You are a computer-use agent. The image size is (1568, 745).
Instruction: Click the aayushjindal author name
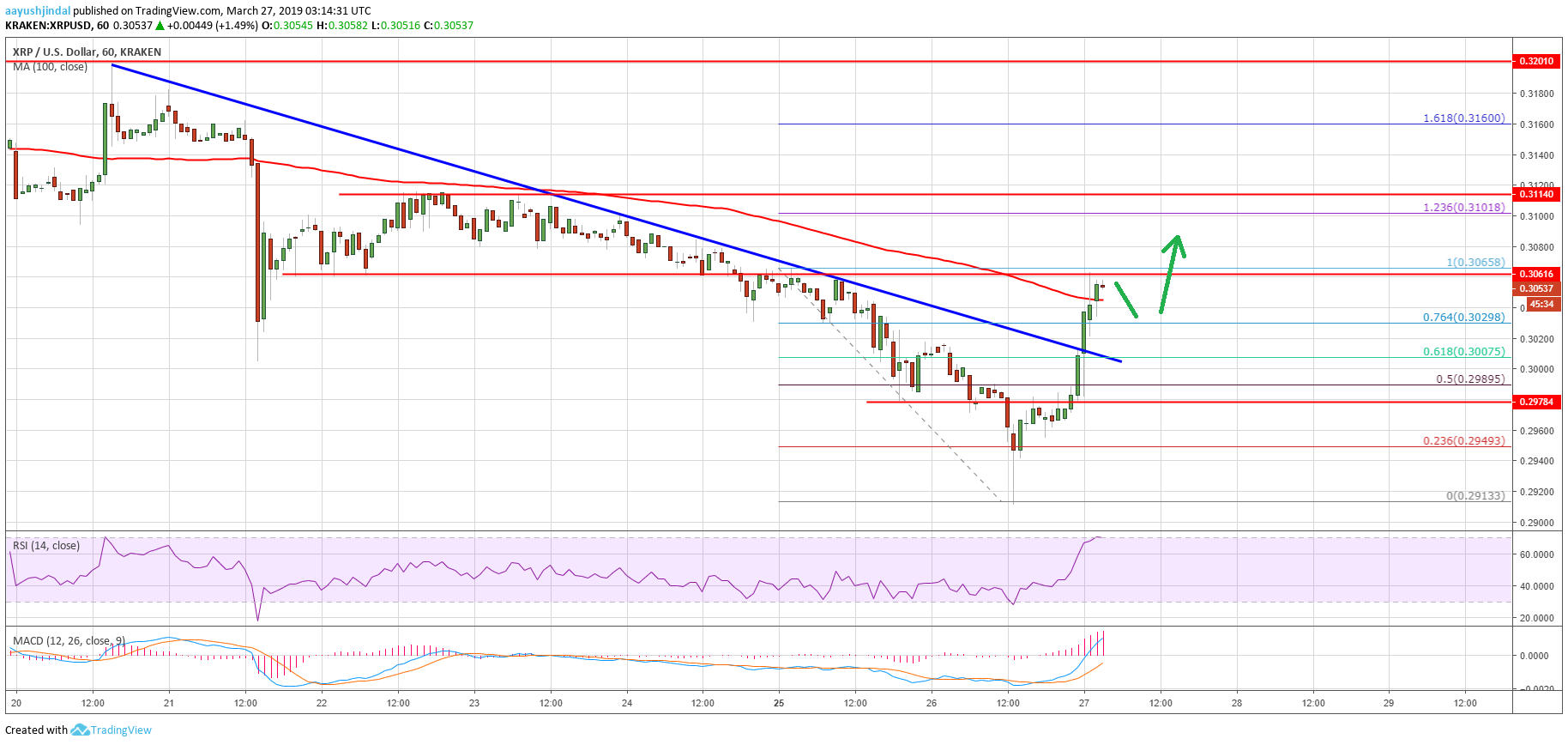[x=38, y=11]
